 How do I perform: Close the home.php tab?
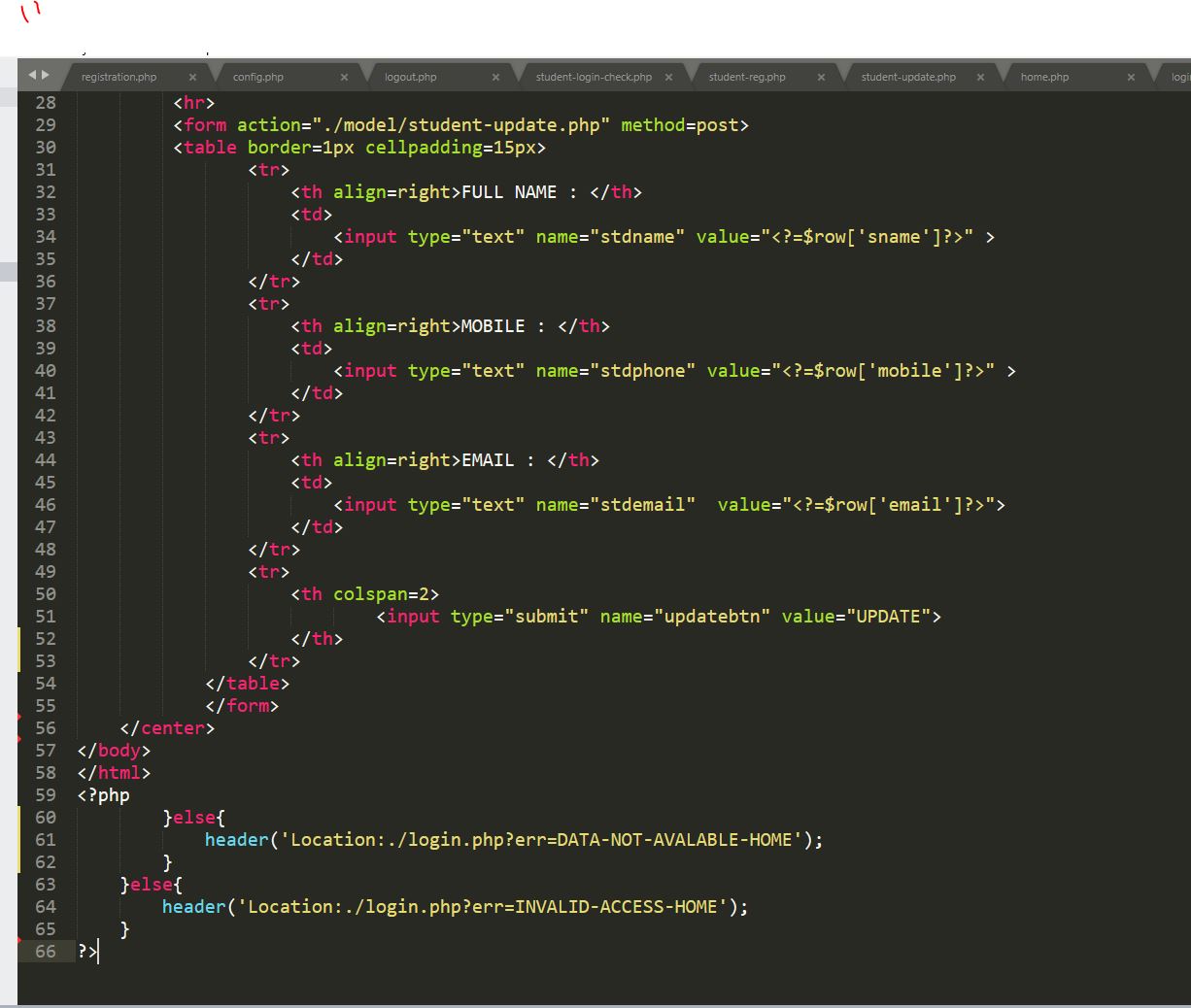pyautogui.click(x=1131, y=77)
